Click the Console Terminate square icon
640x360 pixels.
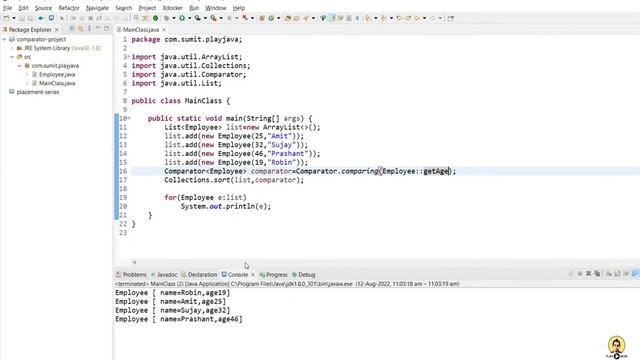[580, 274]
